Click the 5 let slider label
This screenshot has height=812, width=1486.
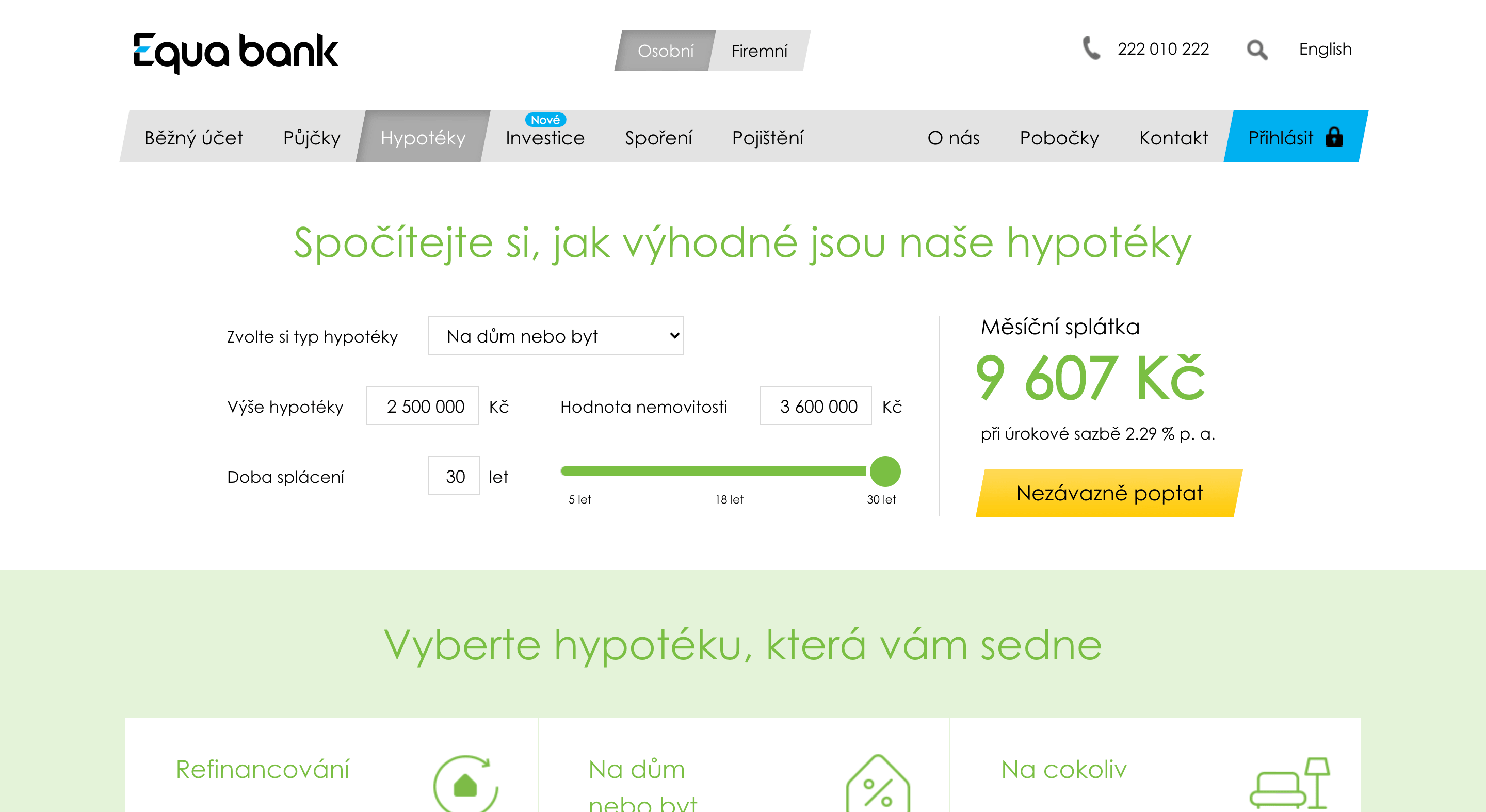click(580, 499)
